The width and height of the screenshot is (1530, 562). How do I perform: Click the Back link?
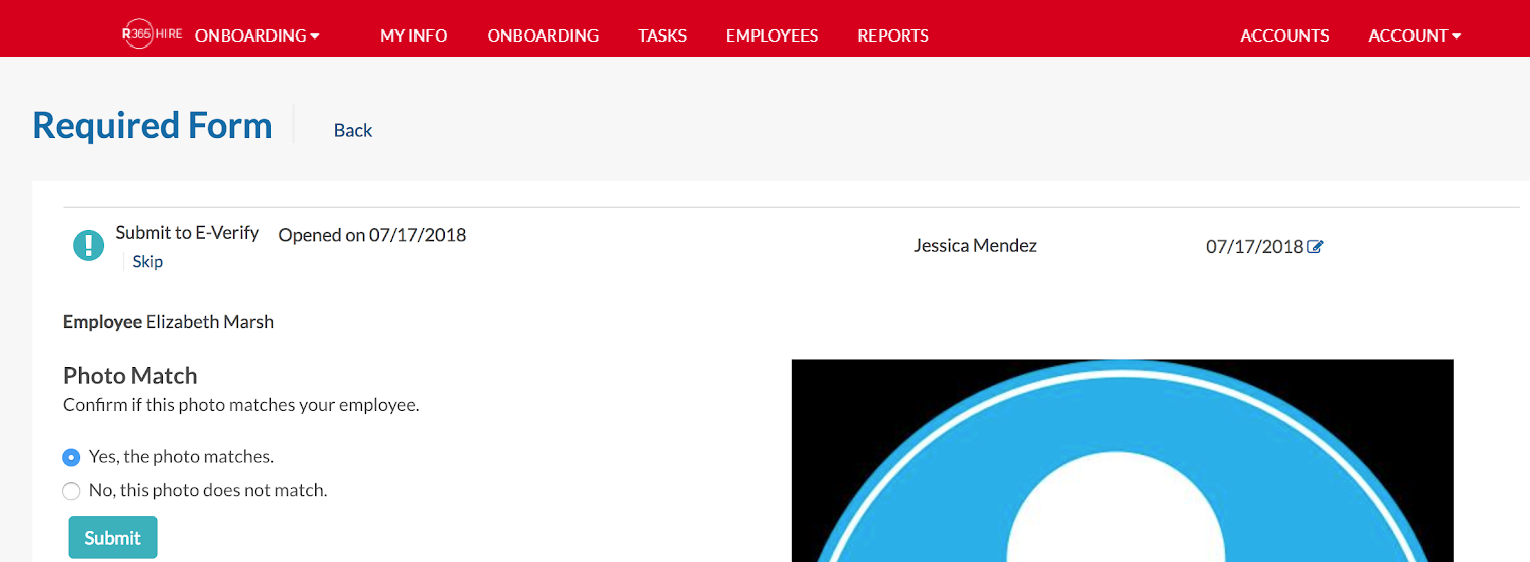[x=353, y=130]
